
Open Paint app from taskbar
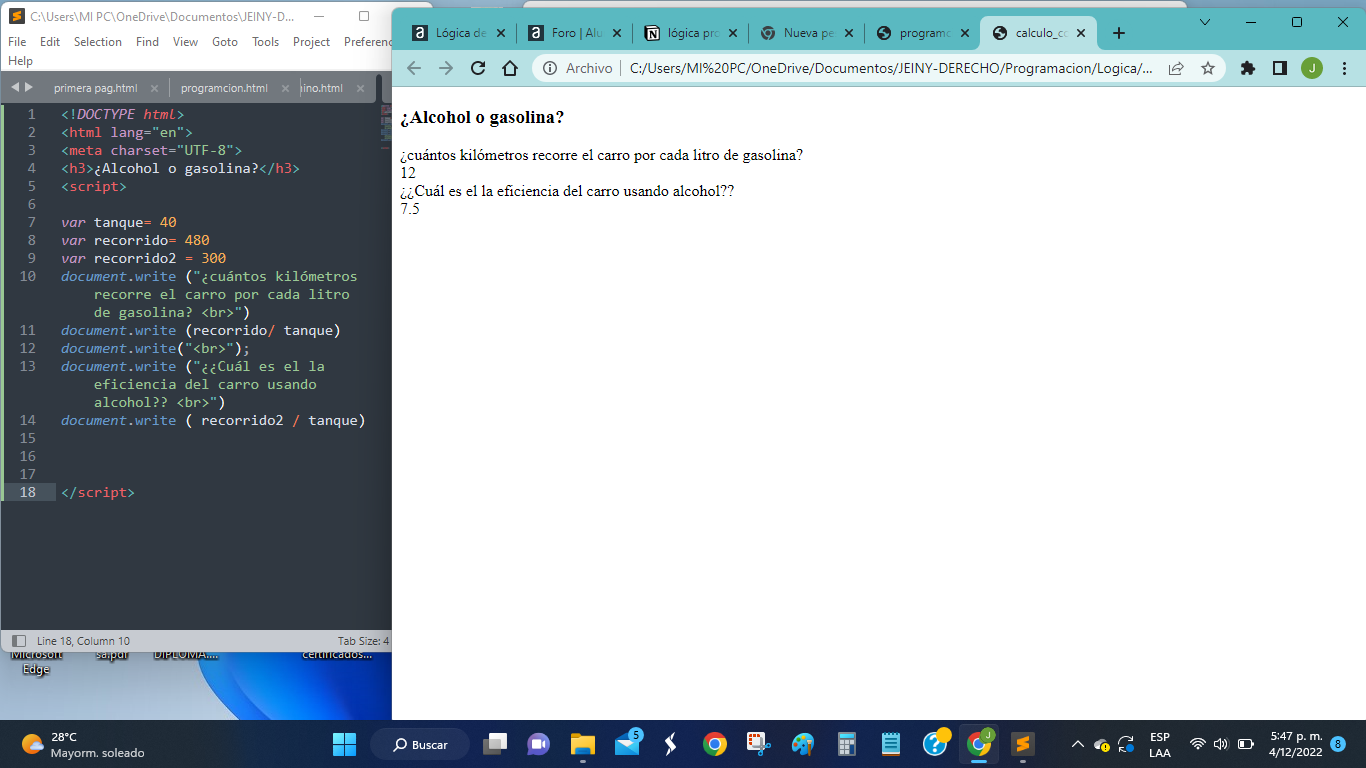pyautogui.click(x=803, y=744)
